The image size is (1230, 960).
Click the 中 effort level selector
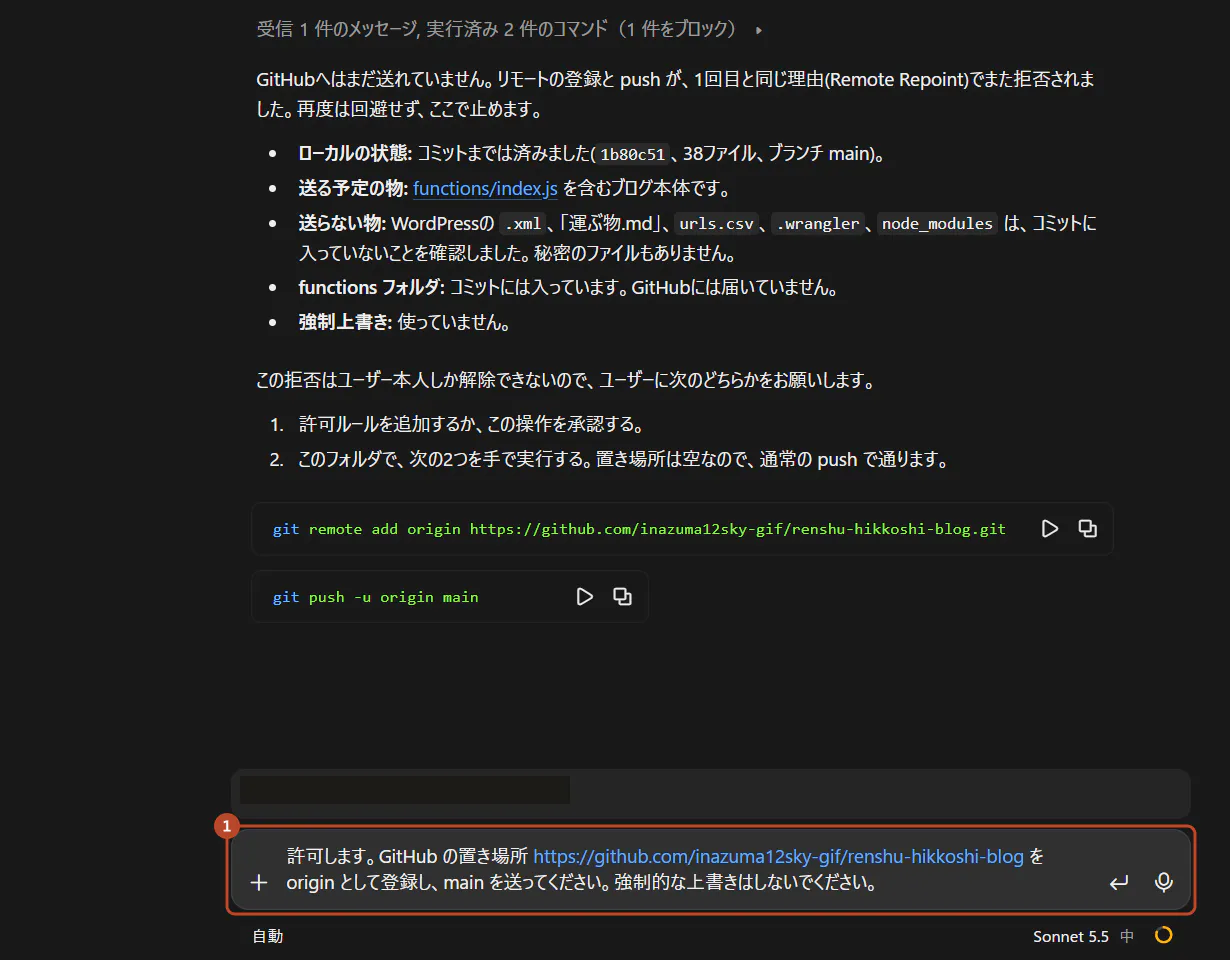(x=1127, y=937)
